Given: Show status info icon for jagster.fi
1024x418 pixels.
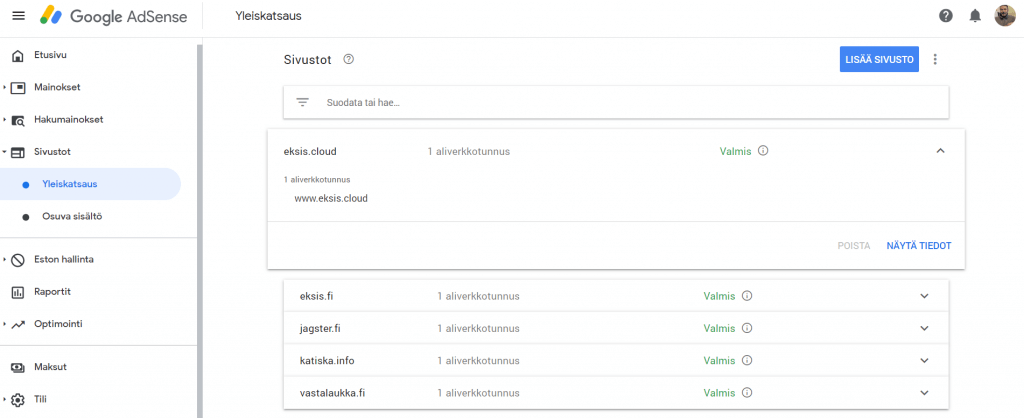Looking at the screenshot, I should [747, 328].
